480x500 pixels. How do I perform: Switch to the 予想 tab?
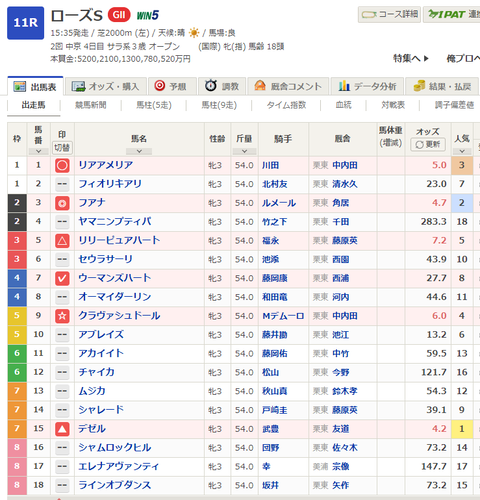[172, 87]
